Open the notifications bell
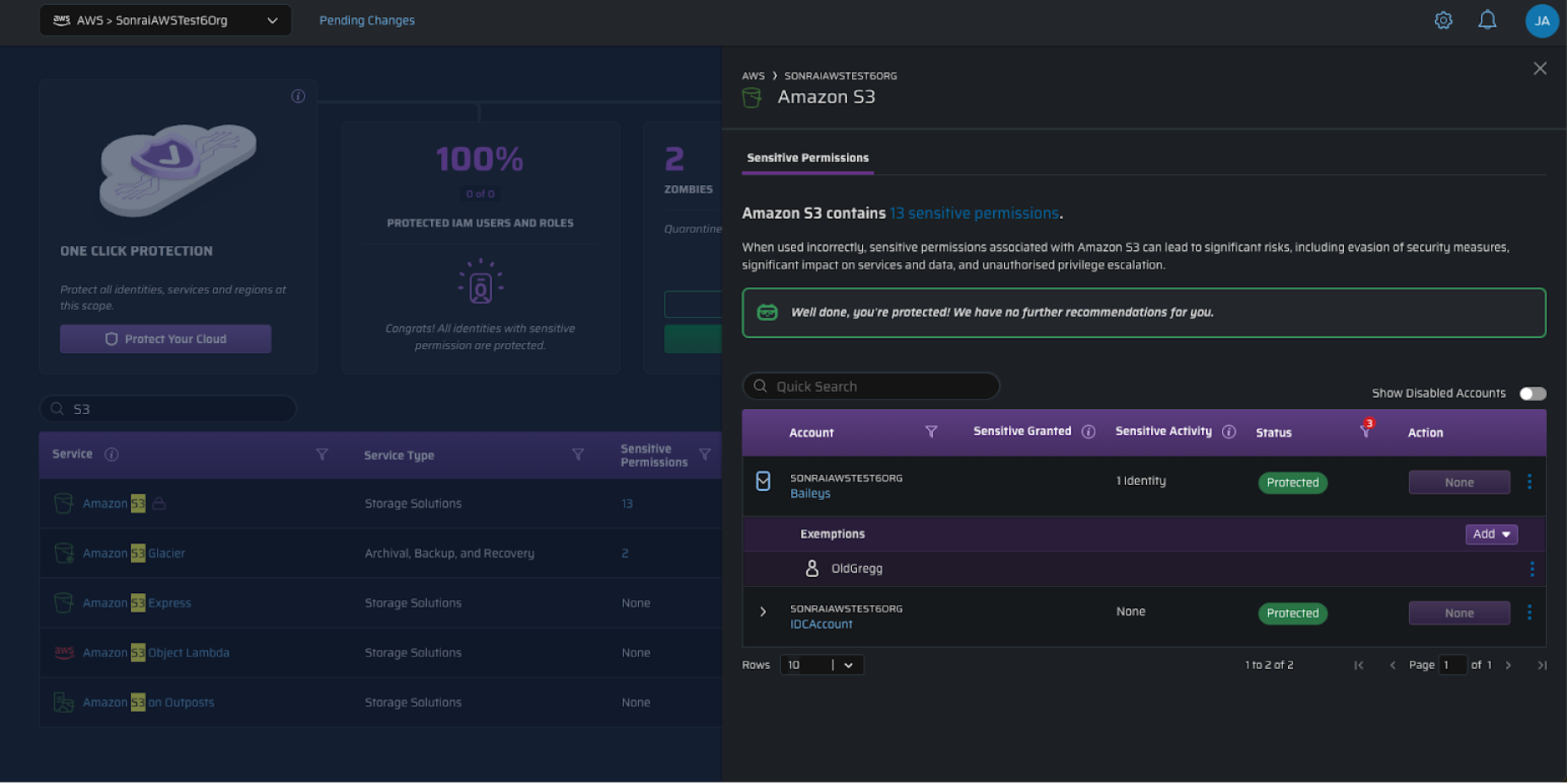The width and height of the screenshot is (1567, 784). pos(1488,20)
